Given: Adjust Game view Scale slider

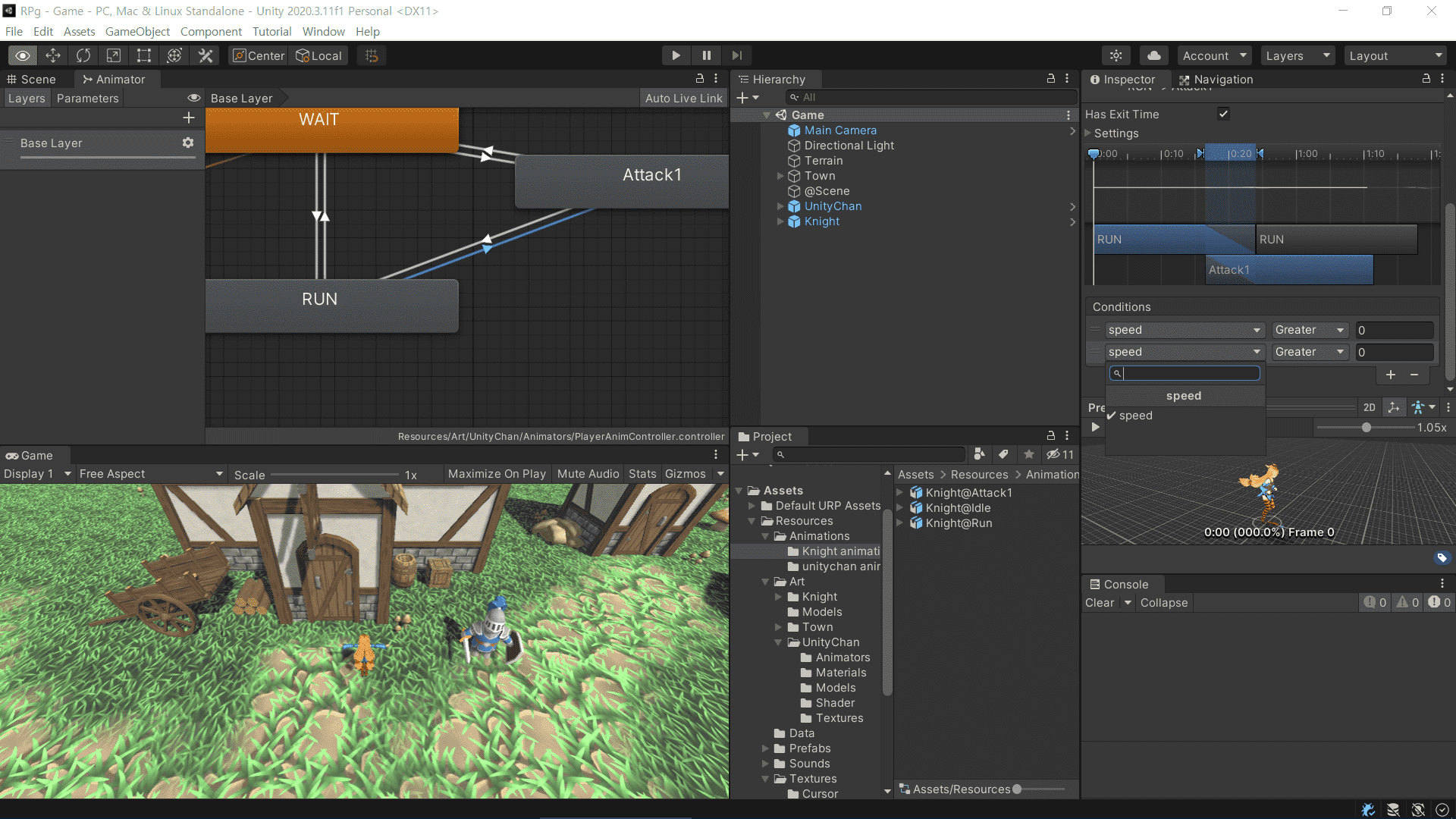Looking at the screenshot, I should click(334, 475).
